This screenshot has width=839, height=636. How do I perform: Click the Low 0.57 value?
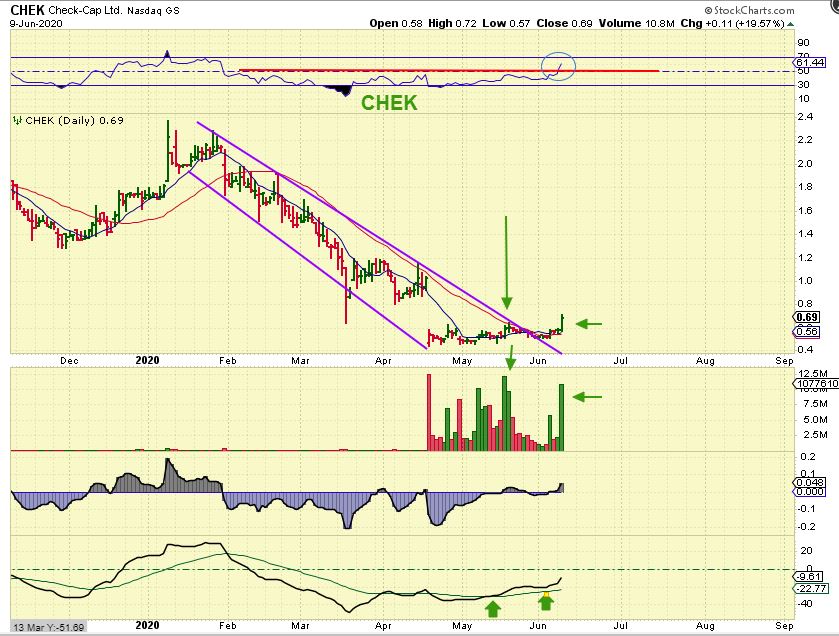pyautogui.click(x=506, y=24)
